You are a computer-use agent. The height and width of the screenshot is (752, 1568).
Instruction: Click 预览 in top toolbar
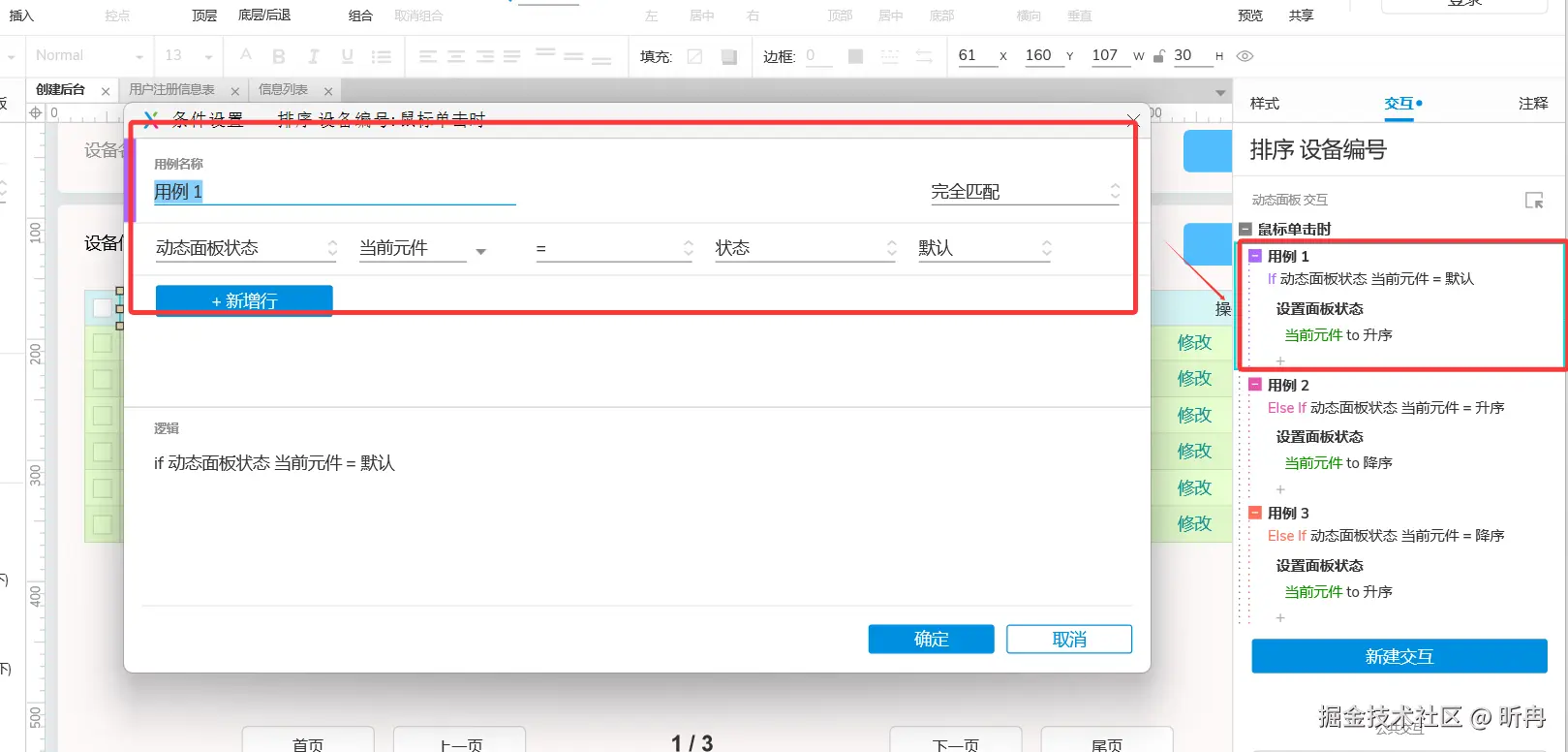[1250, 16]
